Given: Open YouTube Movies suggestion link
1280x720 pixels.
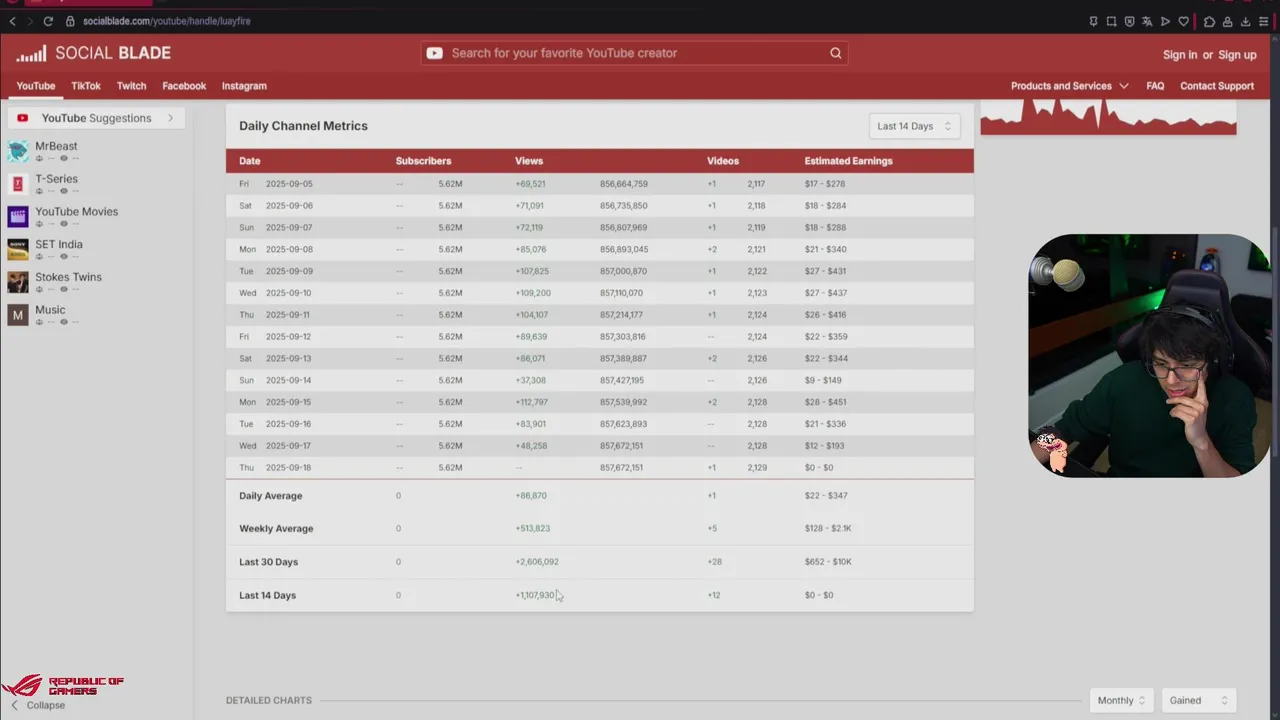Looking at the screenshot, I should point(76,212).
